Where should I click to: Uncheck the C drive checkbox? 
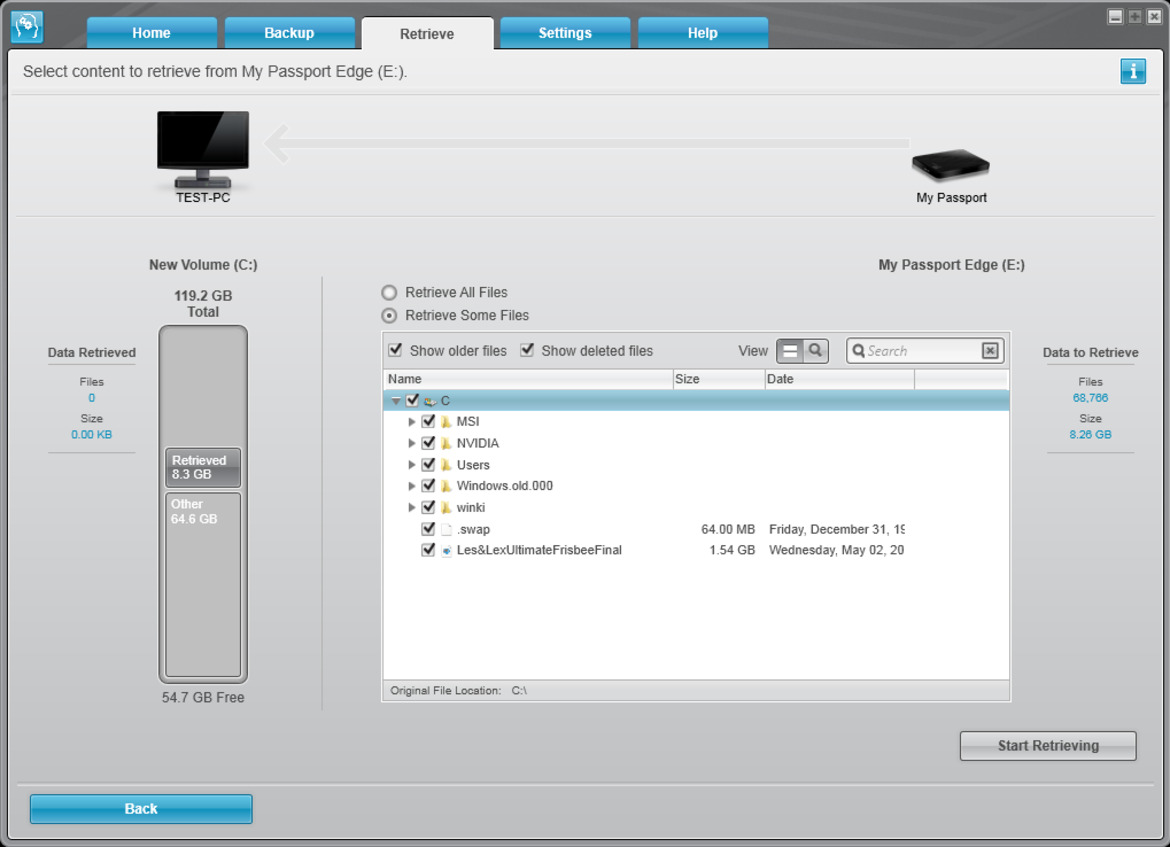tap(412, 401)
